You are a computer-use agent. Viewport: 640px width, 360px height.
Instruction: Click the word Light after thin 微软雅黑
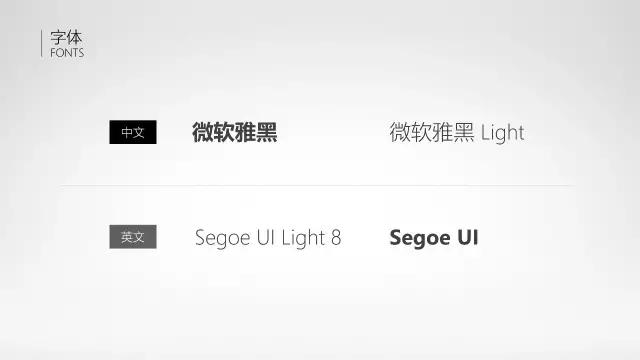(502, 133)
